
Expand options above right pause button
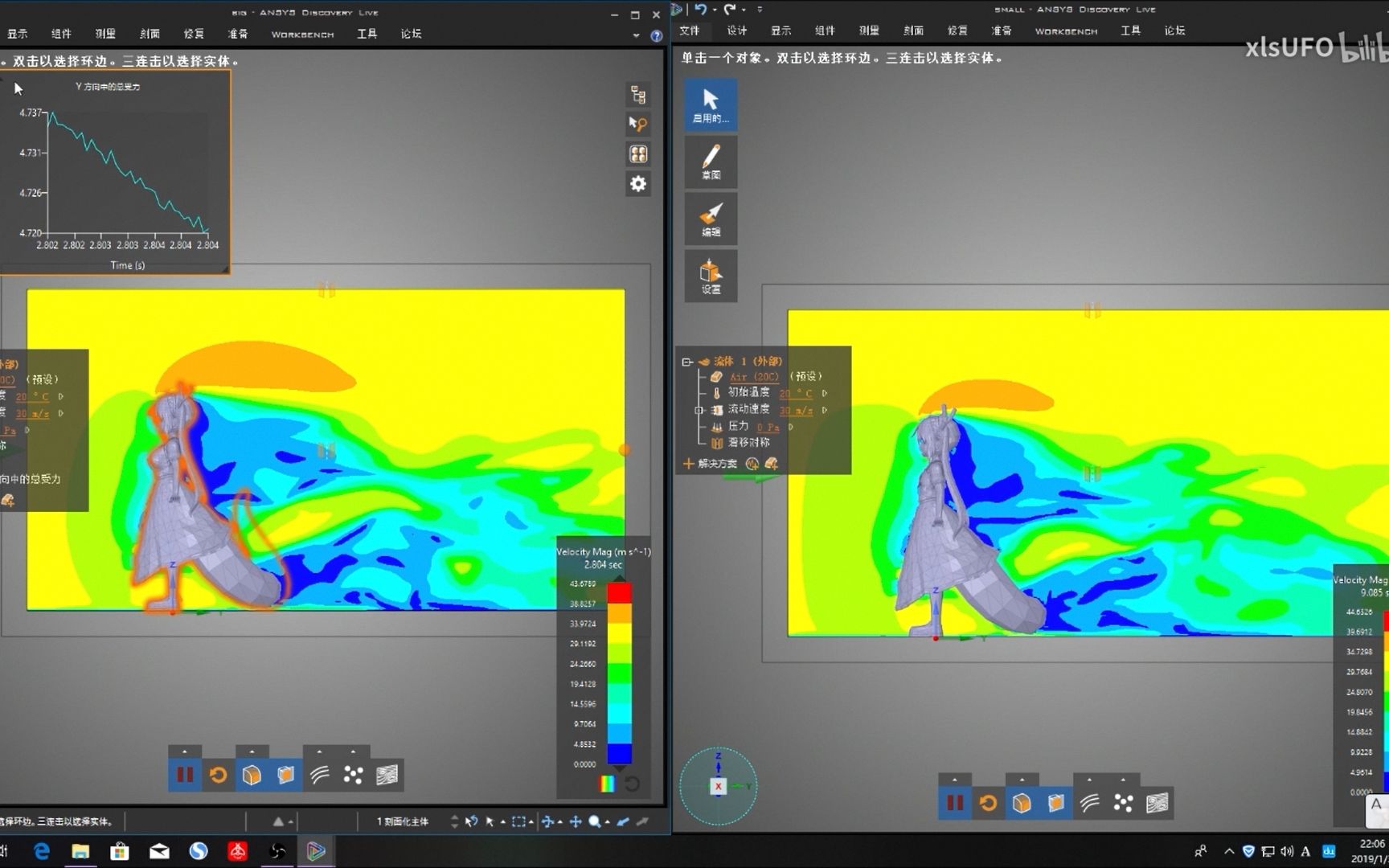[x=954, y=780]
